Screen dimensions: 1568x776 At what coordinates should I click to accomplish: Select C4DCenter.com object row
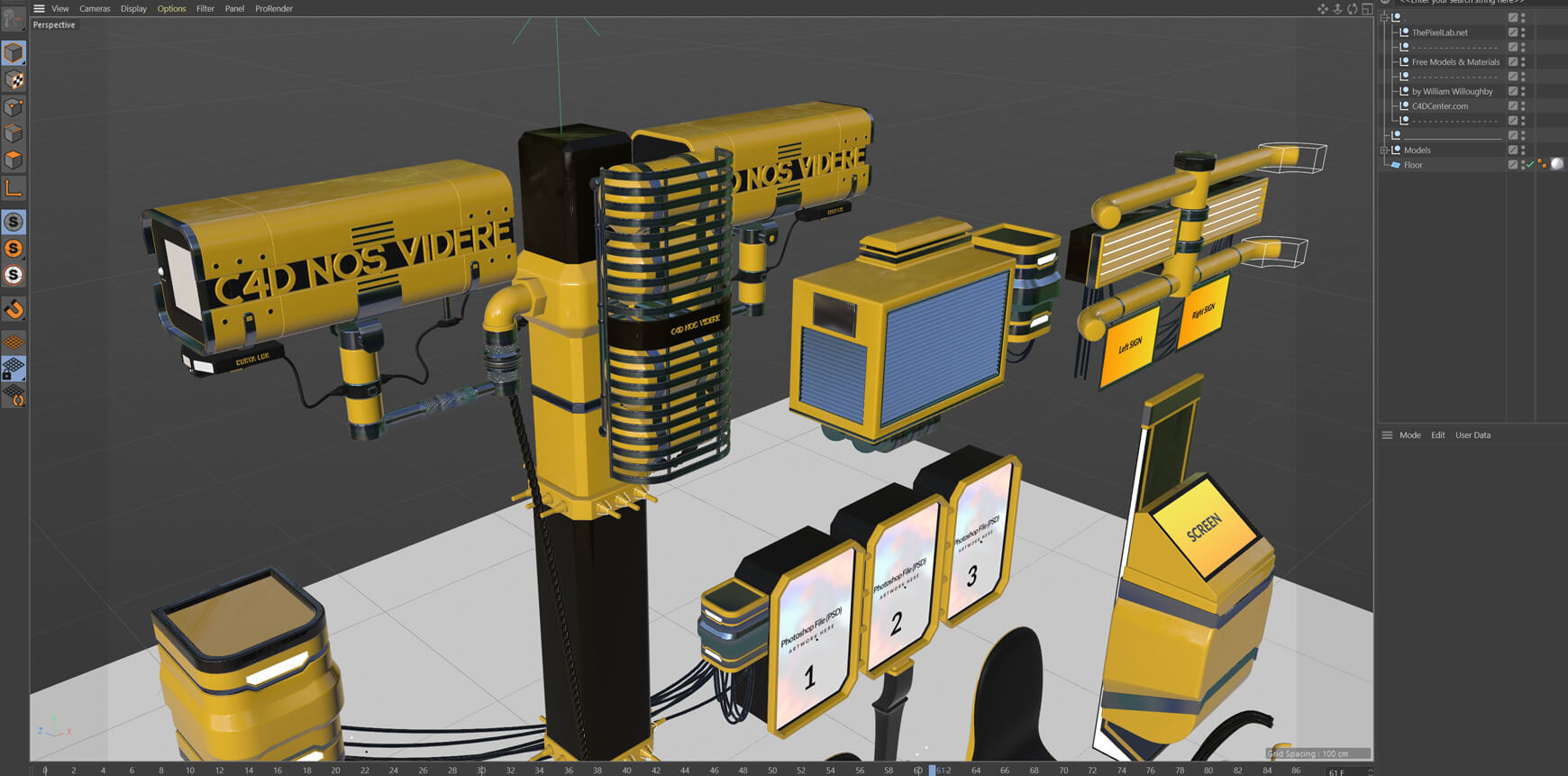(1439, 106)
